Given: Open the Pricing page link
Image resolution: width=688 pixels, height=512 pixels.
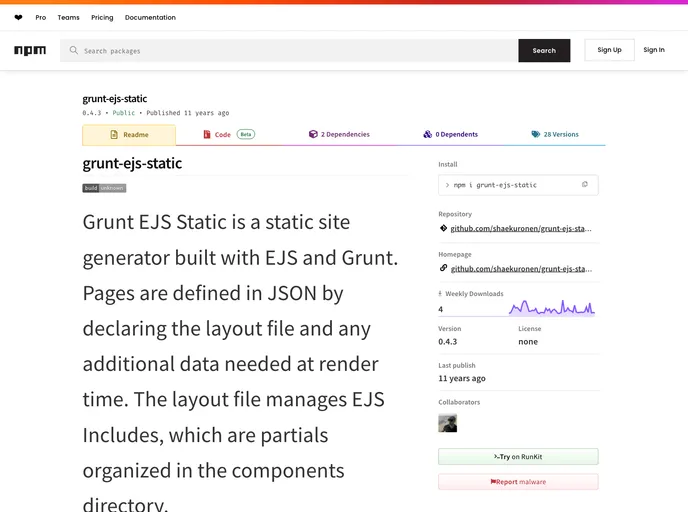Looking at the screenshot, I should pos(102,18).
